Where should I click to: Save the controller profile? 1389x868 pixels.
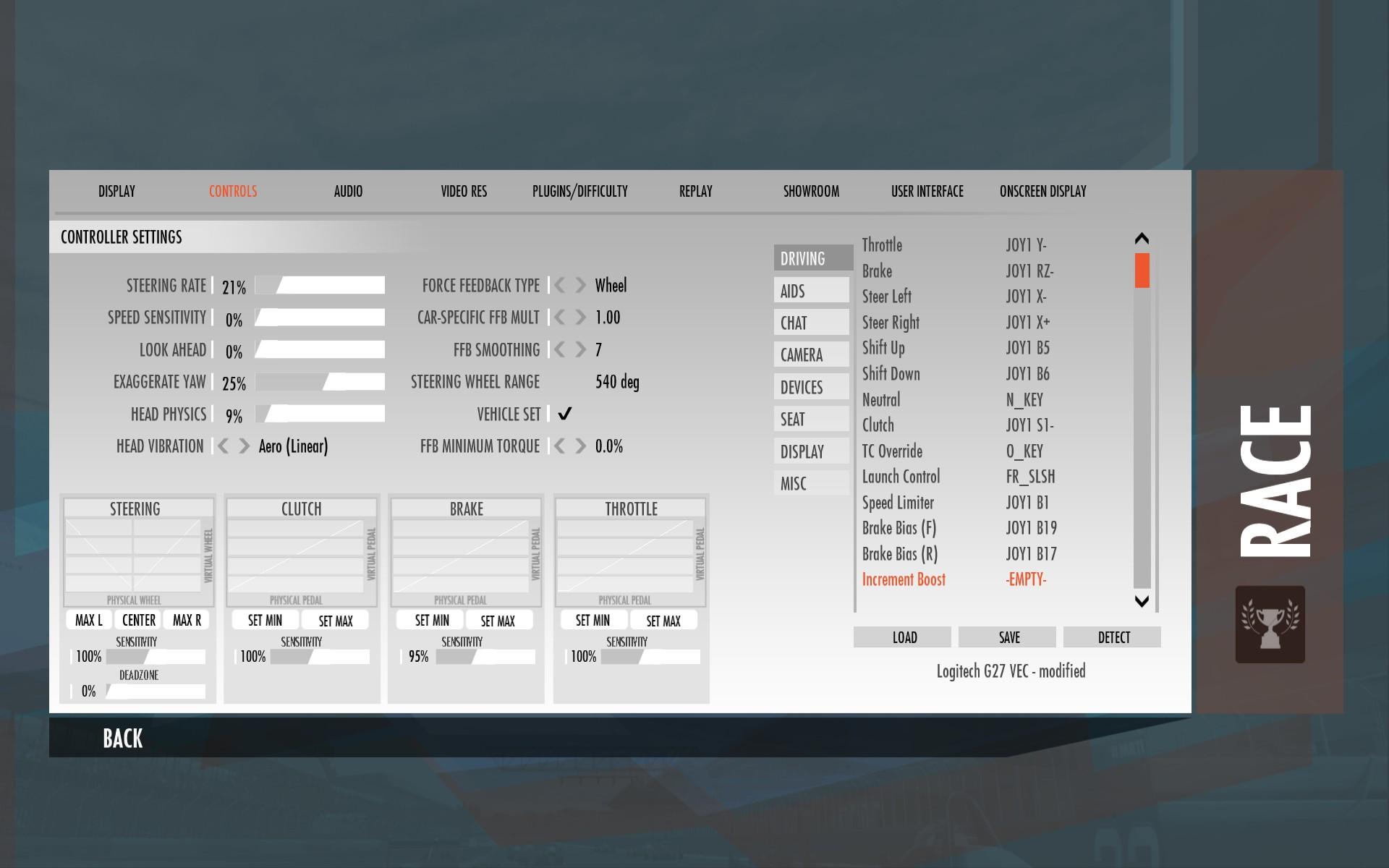[1007, 637]
